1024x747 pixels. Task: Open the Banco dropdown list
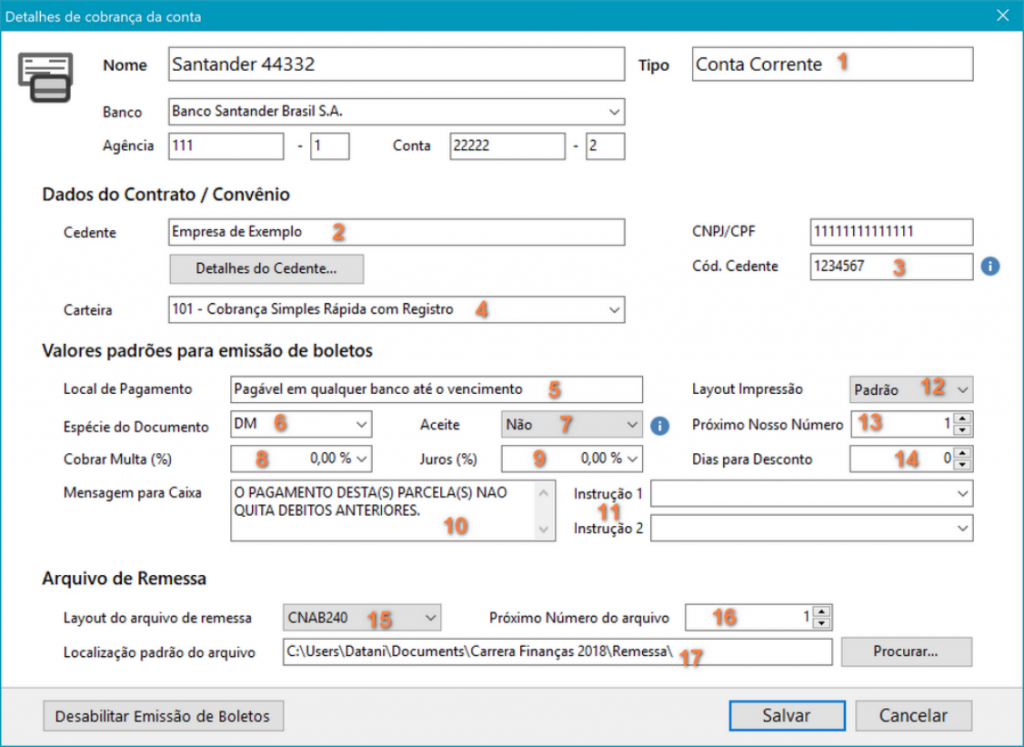(x=613, y=112)
